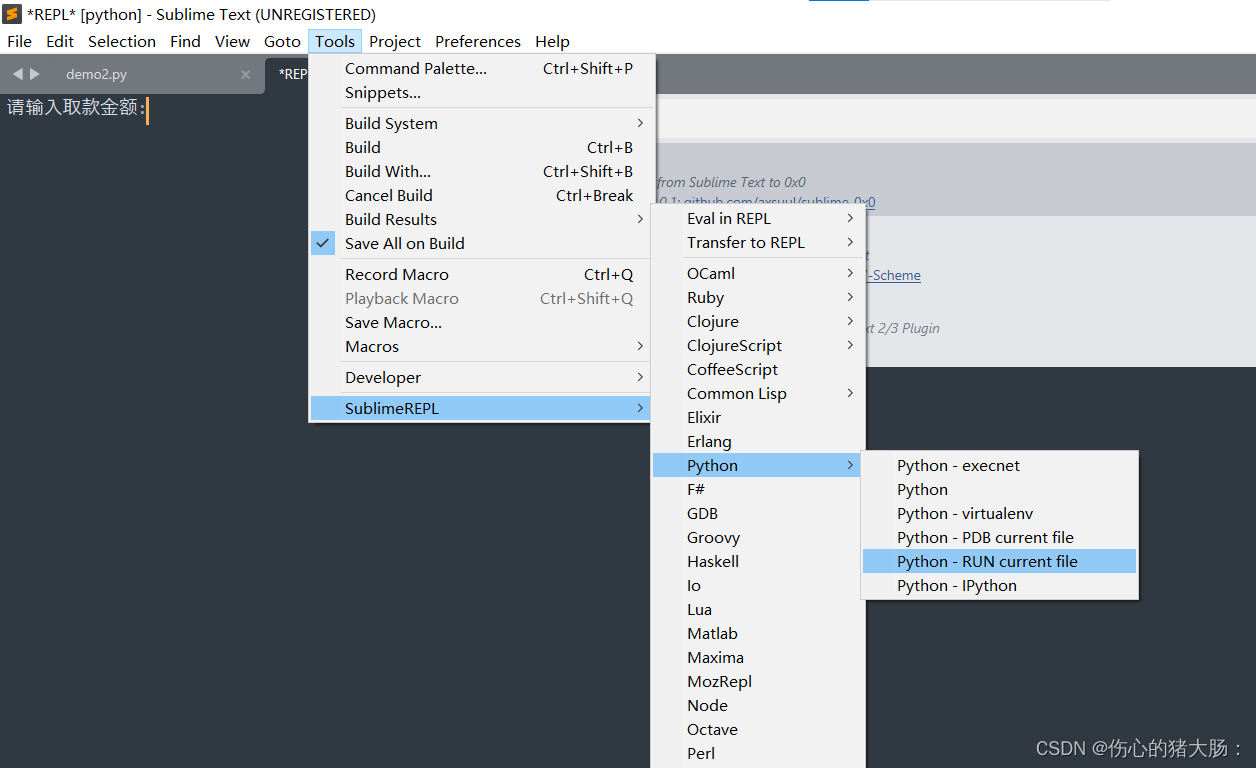Click the forward navigation arrow above the tabs
This screenshot has width=1256, height=768.
pos(34,73)
